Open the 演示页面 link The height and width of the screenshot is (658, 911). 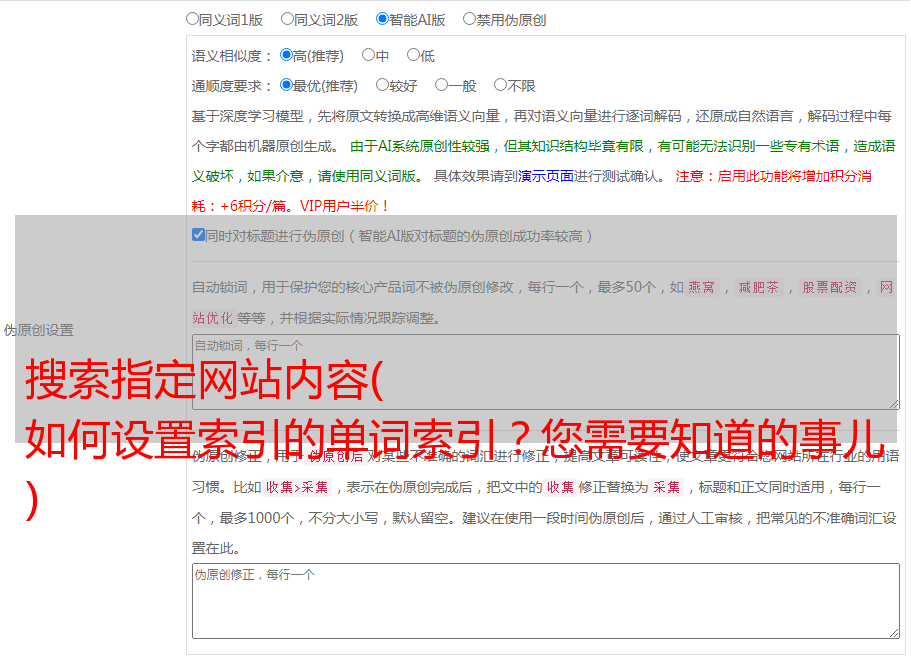pyautogui.click(x=546, y=176)
